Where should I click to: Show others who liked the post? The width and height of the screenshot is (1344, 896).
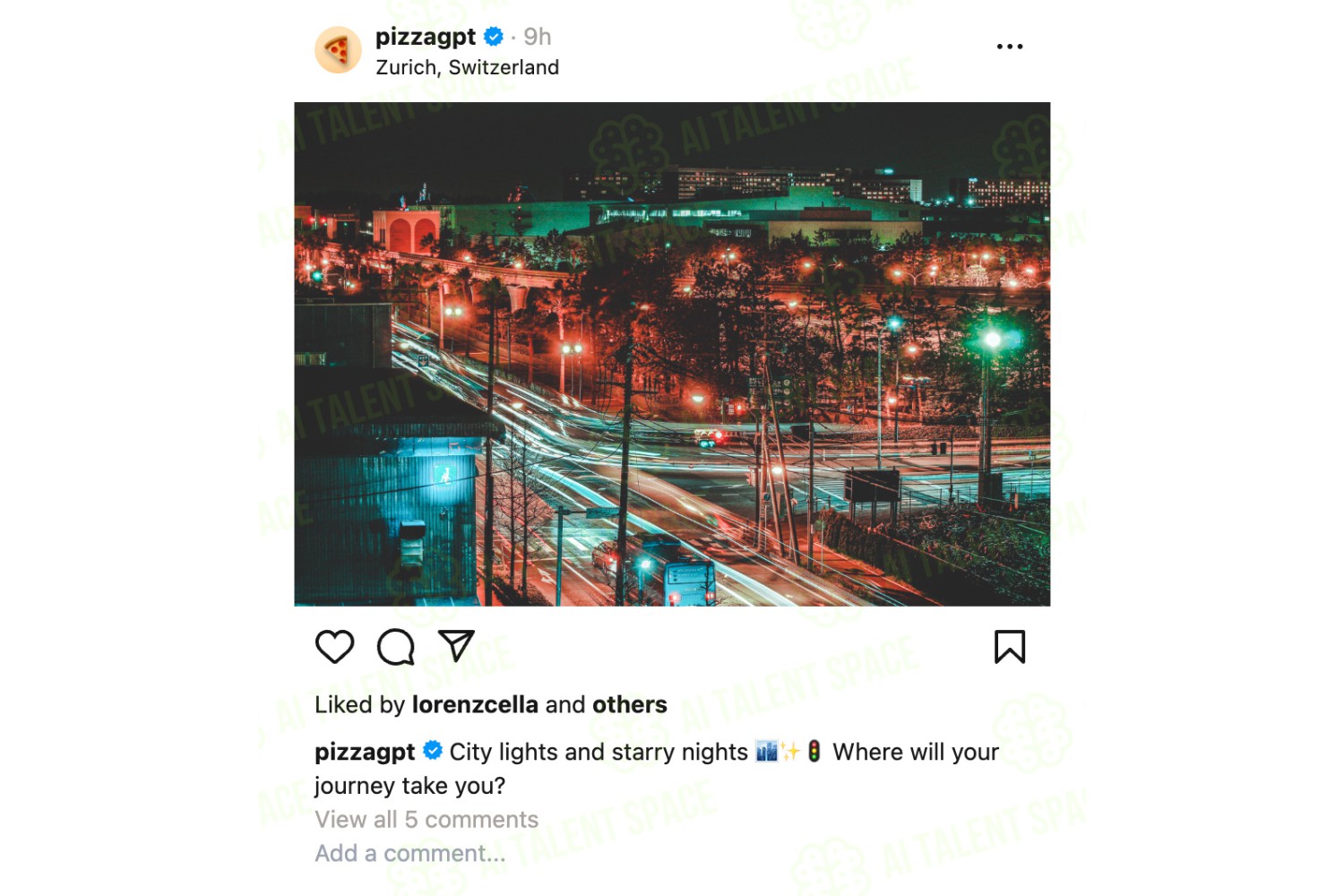click(630, 705)
